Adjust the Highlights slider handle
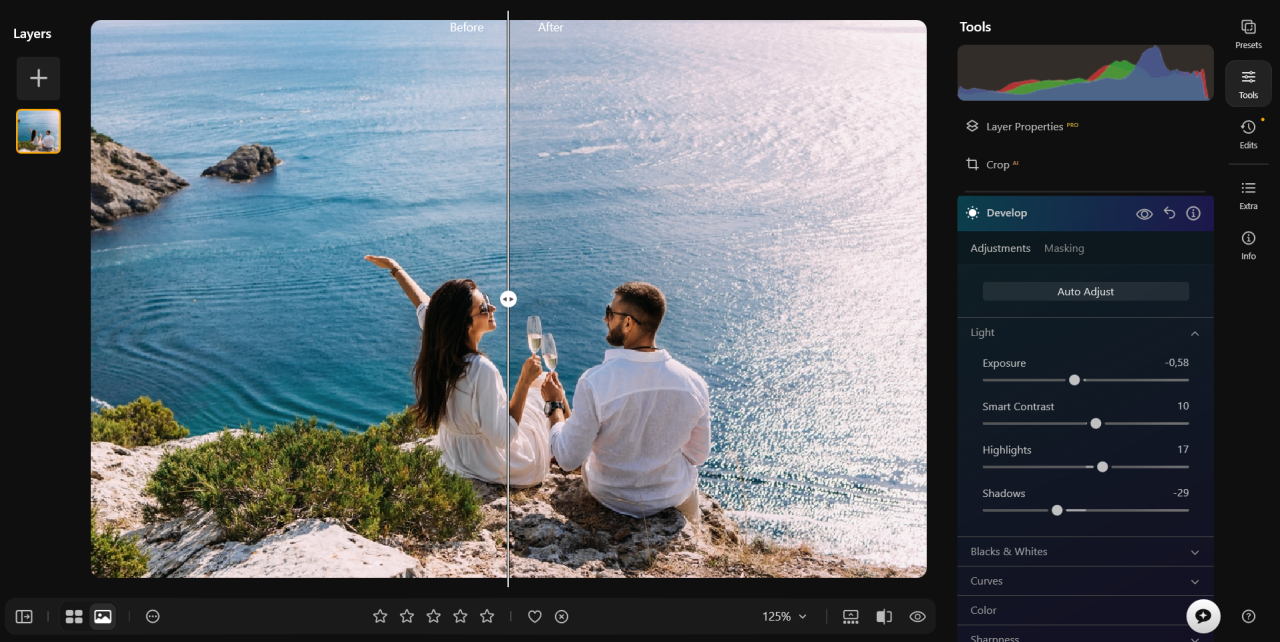This screenshot has height=642, width=1280. tap(1102, 467)
